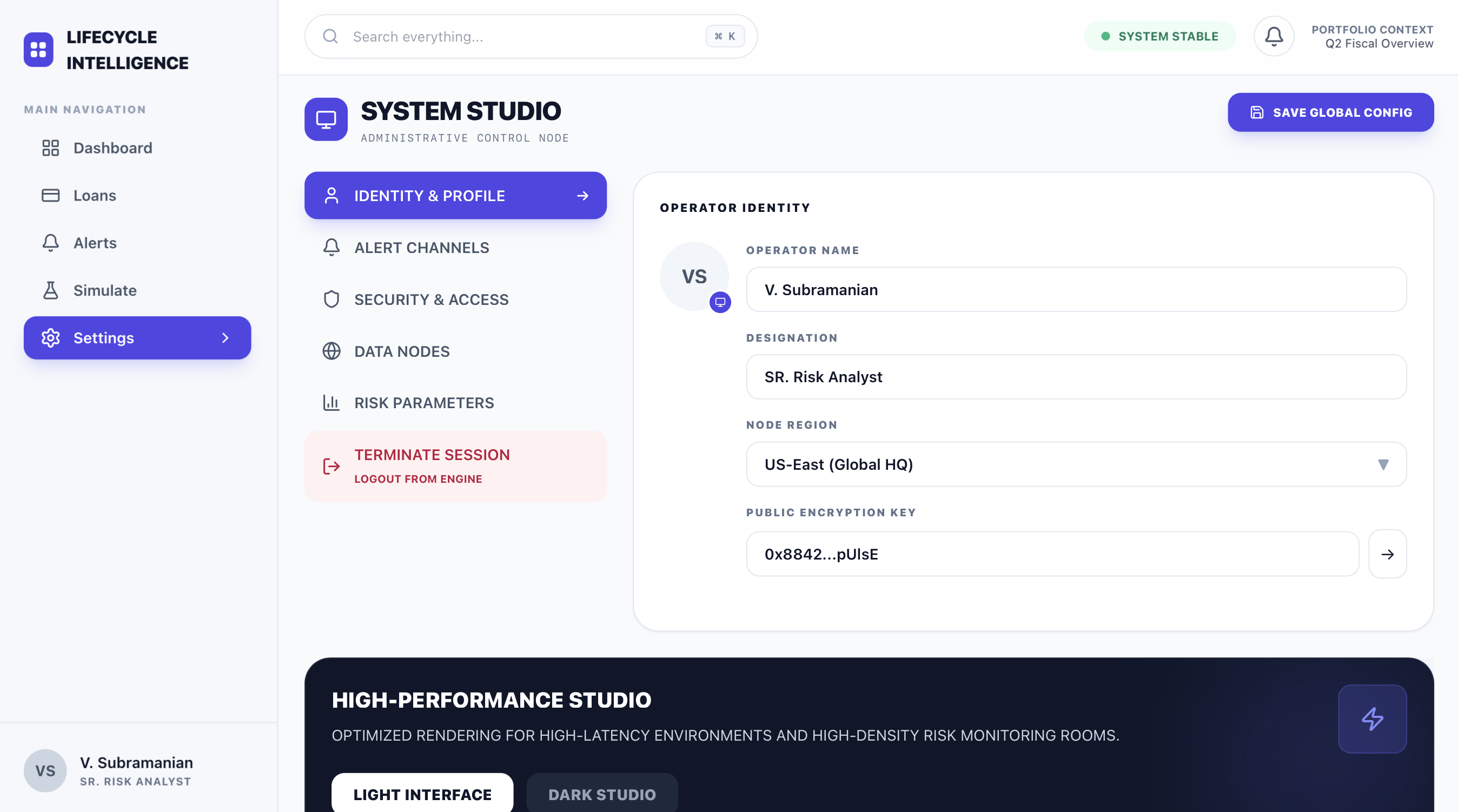Expand Settings chevron in sidebar
Image resolution: width=1458 pixels, height=812 pixels.
point(226,338)
